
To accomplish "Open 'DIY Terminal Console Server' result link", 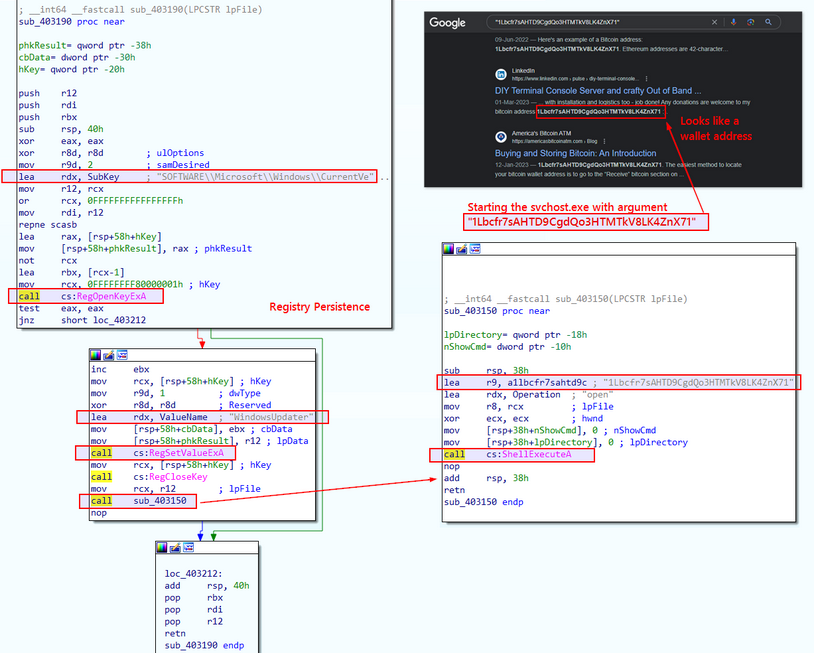I will tap(598, 90).
